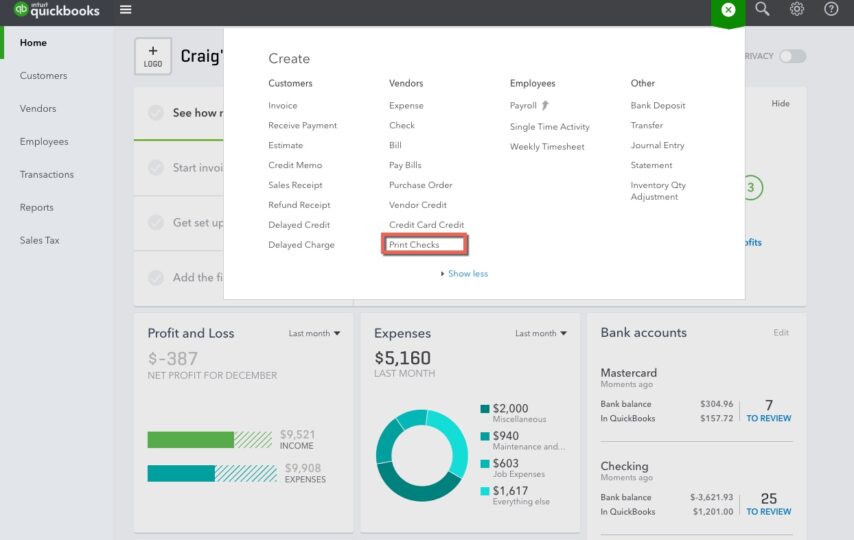Select Weekly Timesheet

547,147
